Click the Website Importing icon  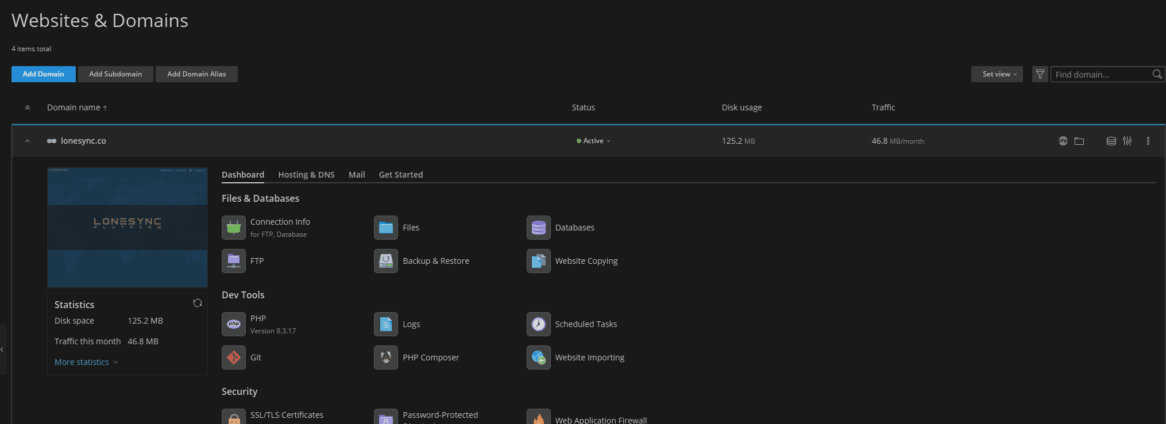[539, 357]
